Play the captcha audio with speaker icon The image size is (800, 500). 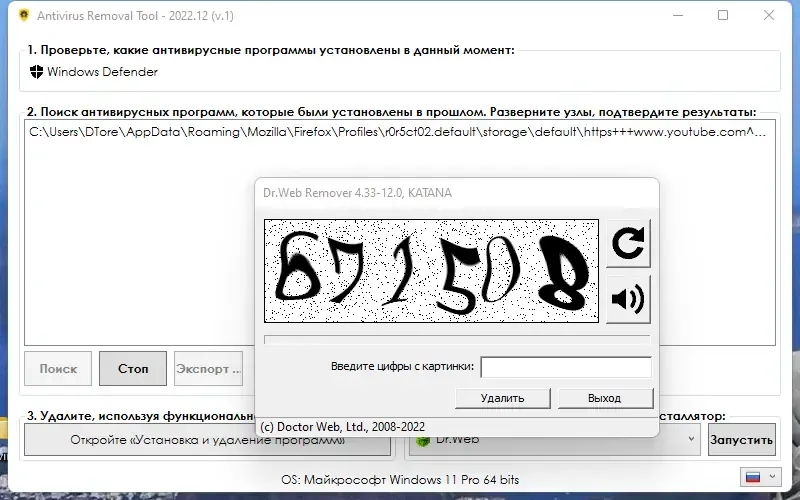(628, 299)
